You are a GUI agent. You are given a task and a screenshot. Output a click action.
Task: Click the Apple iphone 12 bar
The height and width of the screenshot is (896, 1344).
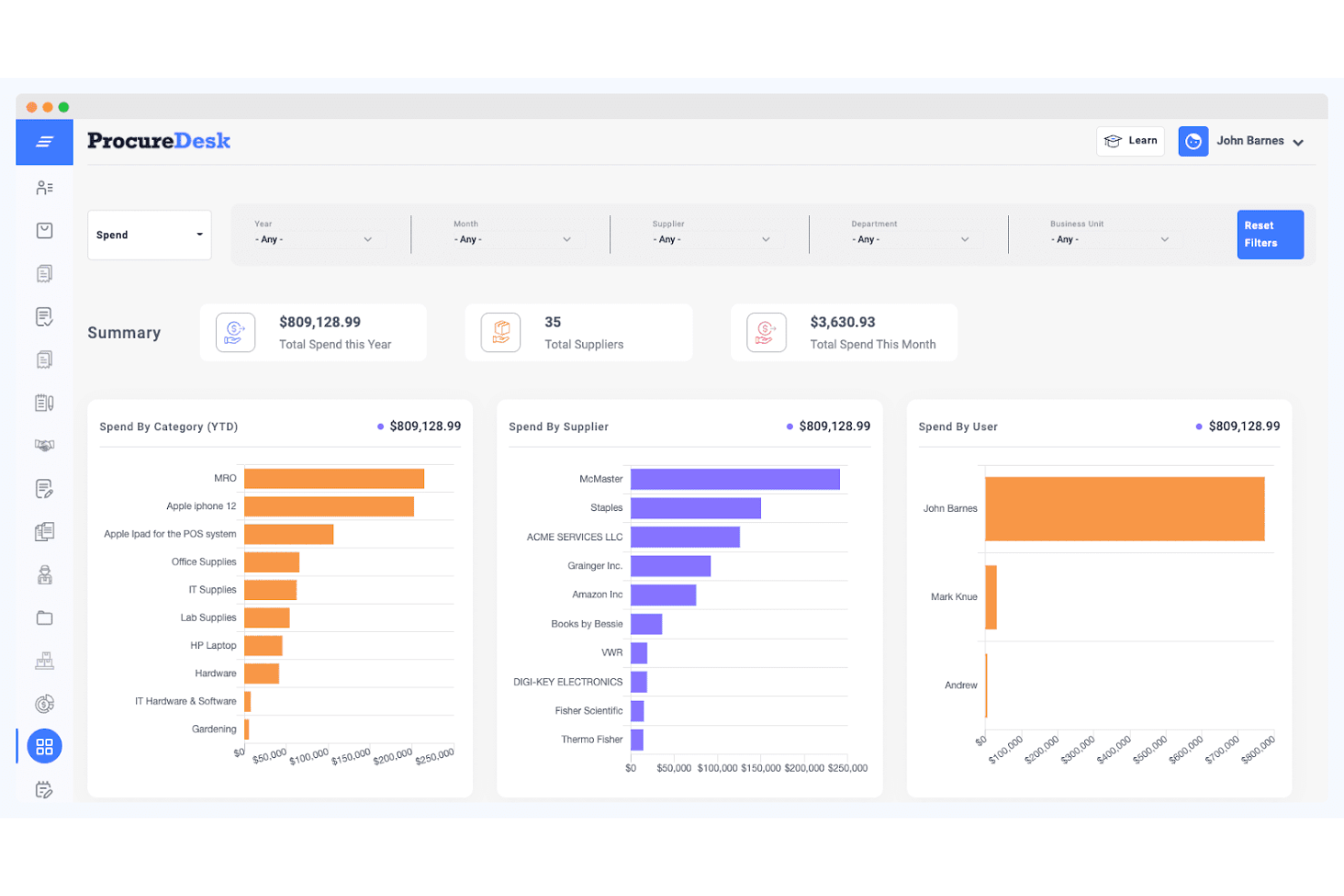pyautogui.click(x=329, y=507)
